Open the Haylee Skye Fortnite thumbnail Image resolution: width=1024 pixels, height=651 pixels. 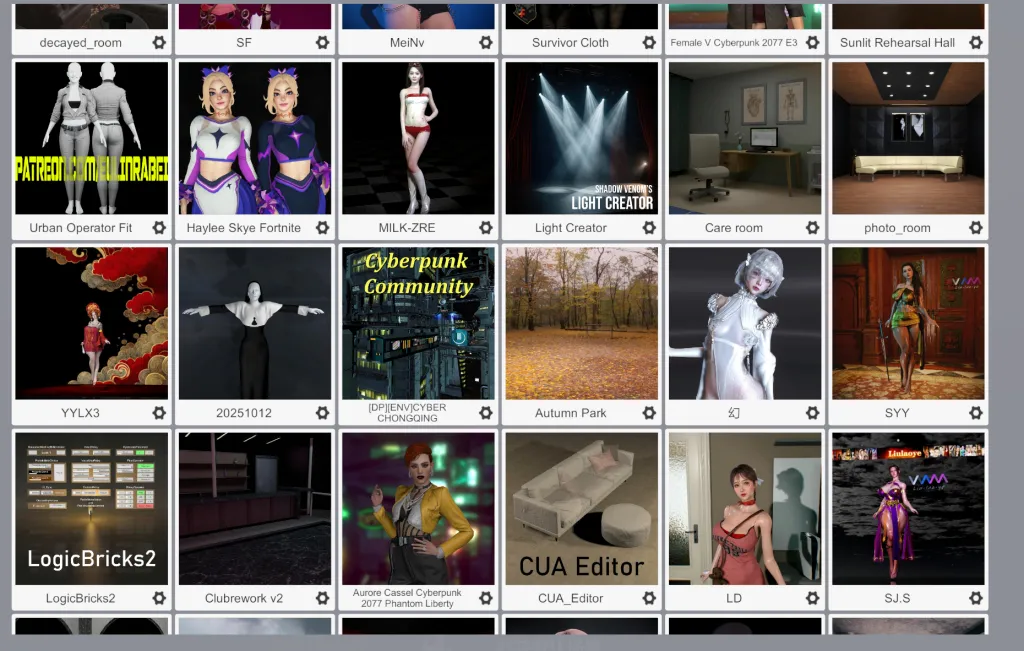click(255, 138)
